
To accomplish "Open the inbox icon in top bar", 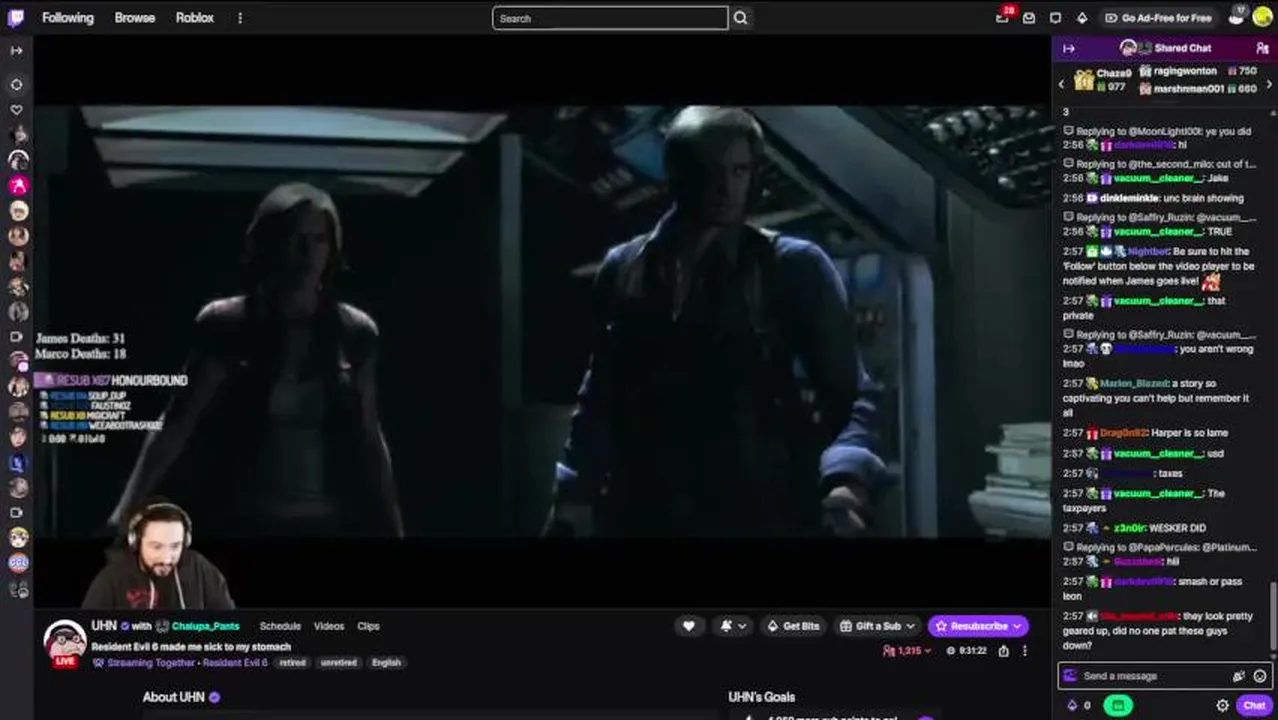I will (x=1029, y=18).
